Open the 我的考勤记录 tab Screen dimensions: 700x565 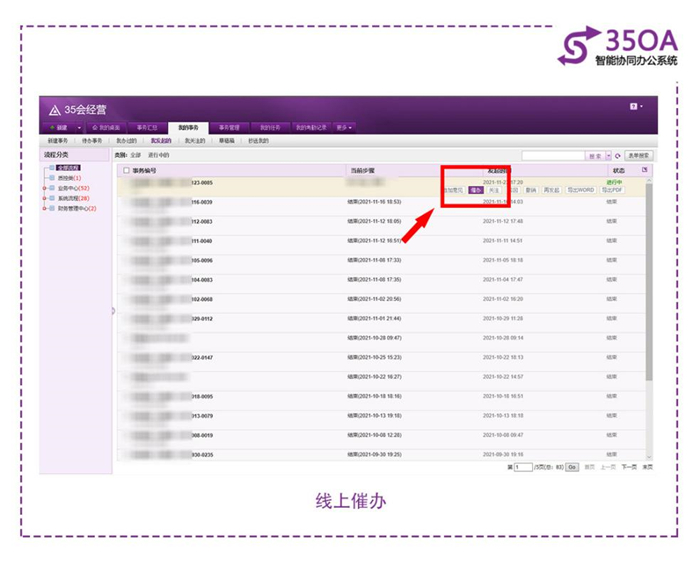point(311,128)
